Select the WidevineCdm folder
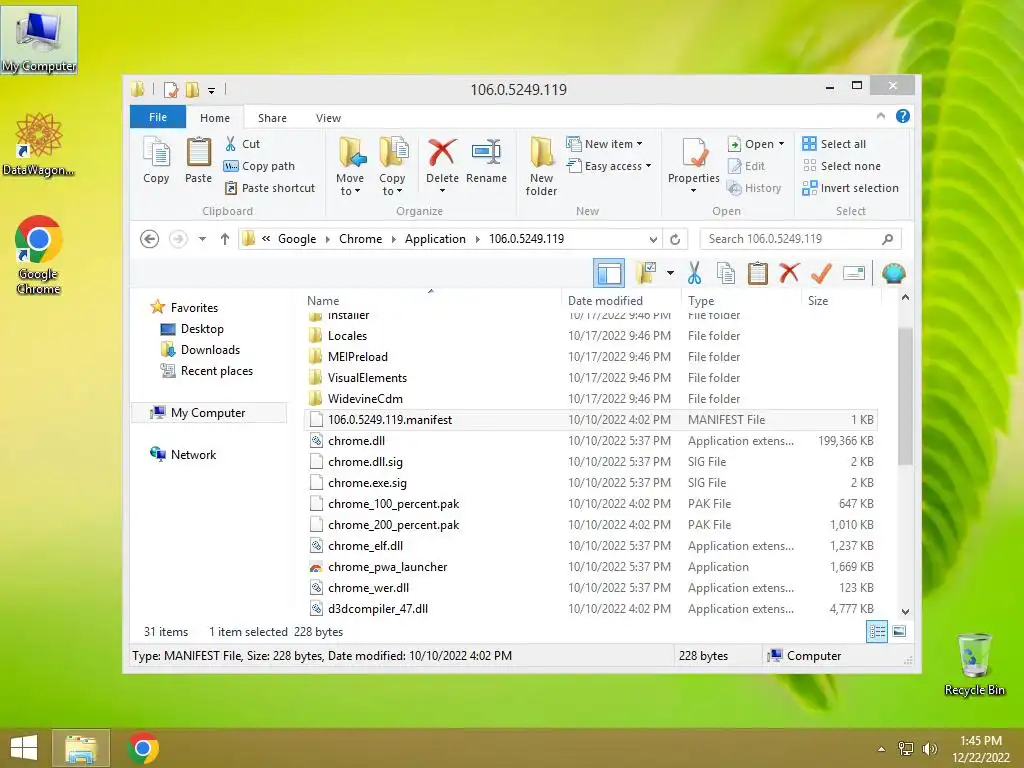 click(591, 398)
